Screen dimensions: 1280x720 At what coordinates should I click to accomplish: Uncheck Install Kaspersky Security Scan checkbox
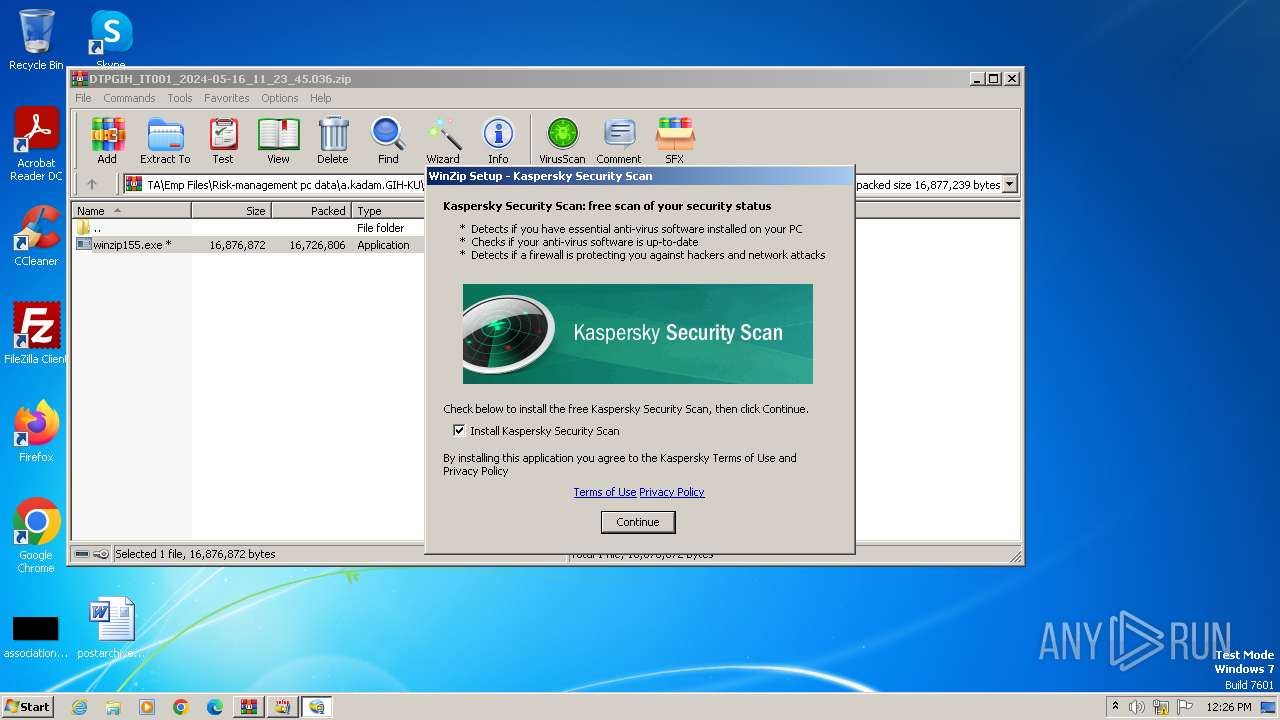coord(459,431)
